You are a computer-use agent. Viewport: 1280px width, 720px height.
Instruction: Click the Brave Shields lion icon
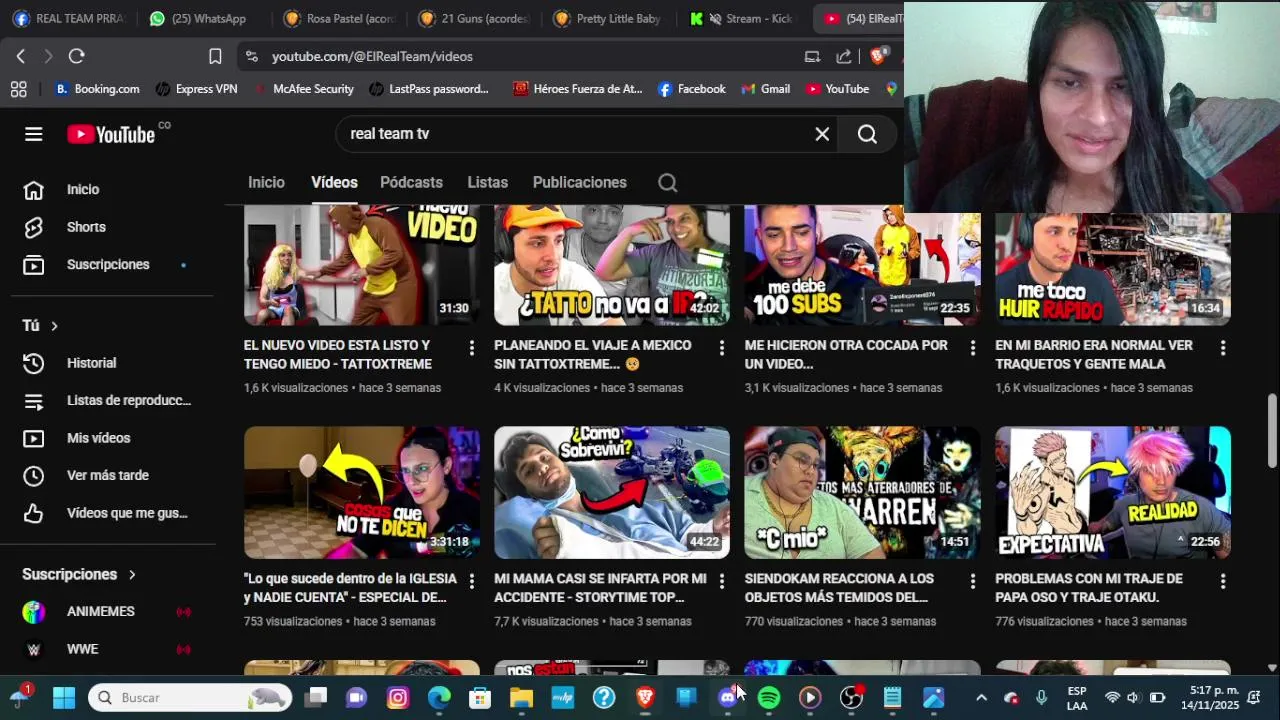(x=878, y=56)
